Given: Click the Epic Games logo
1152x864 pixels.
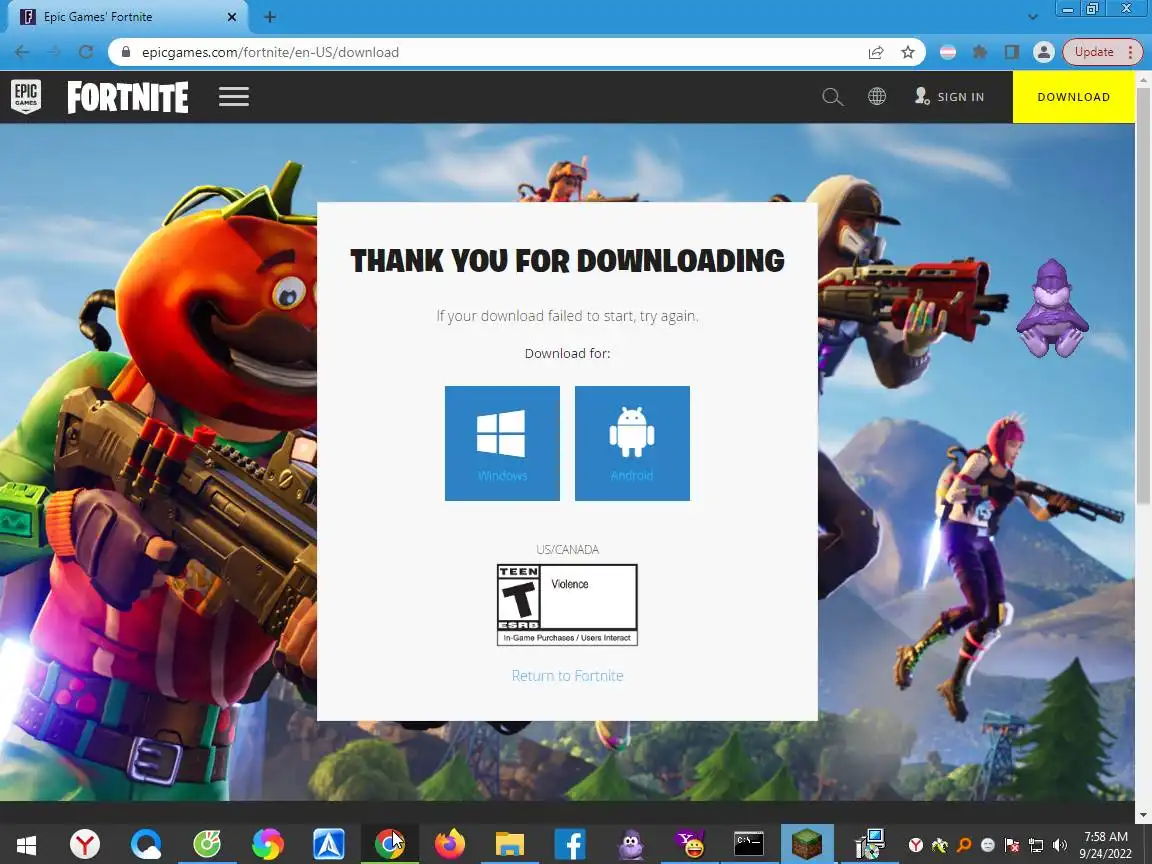Looking at the screenshot, I should click(x=26, y=96).
